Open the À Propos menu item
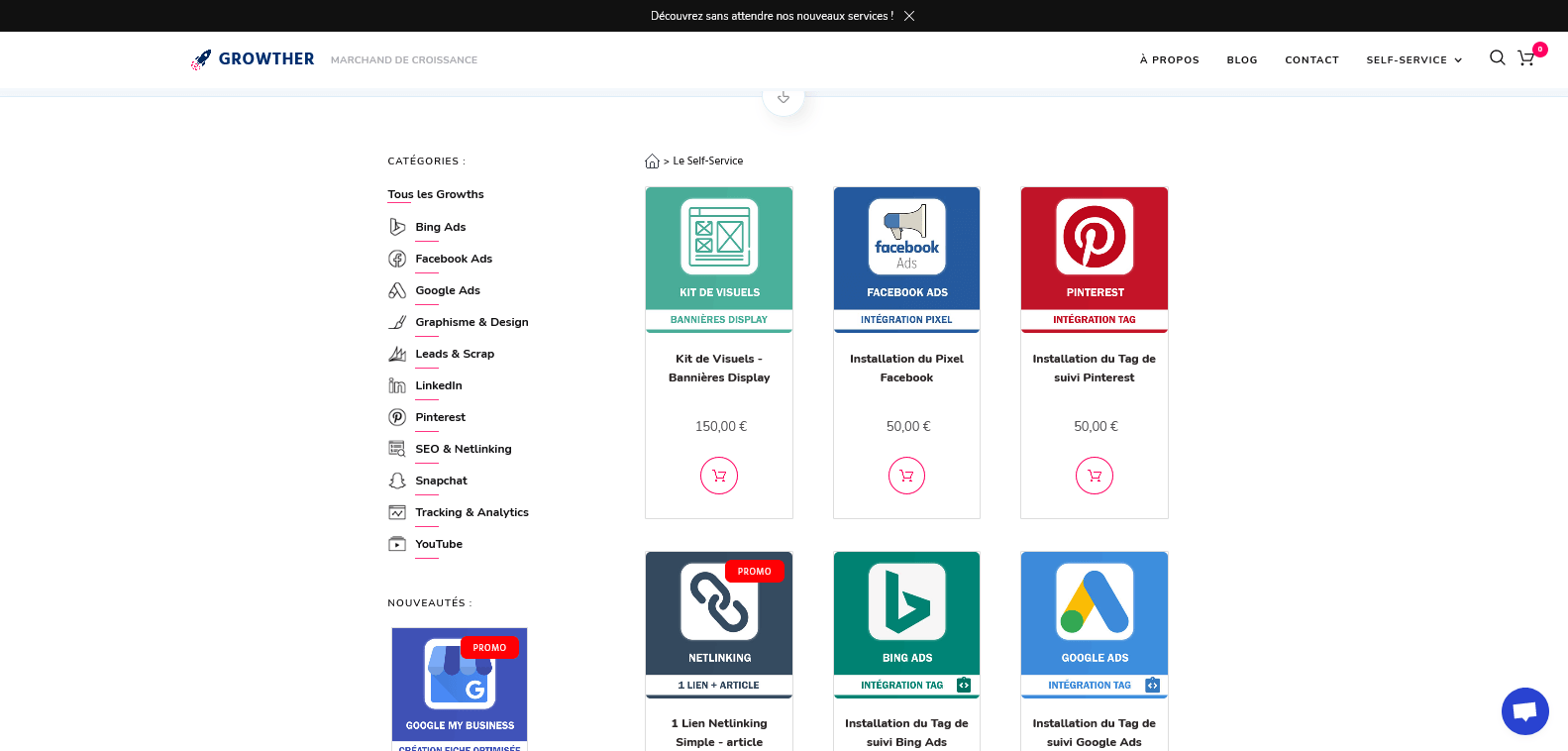 pyautogui.click(x=1169, y=60)
